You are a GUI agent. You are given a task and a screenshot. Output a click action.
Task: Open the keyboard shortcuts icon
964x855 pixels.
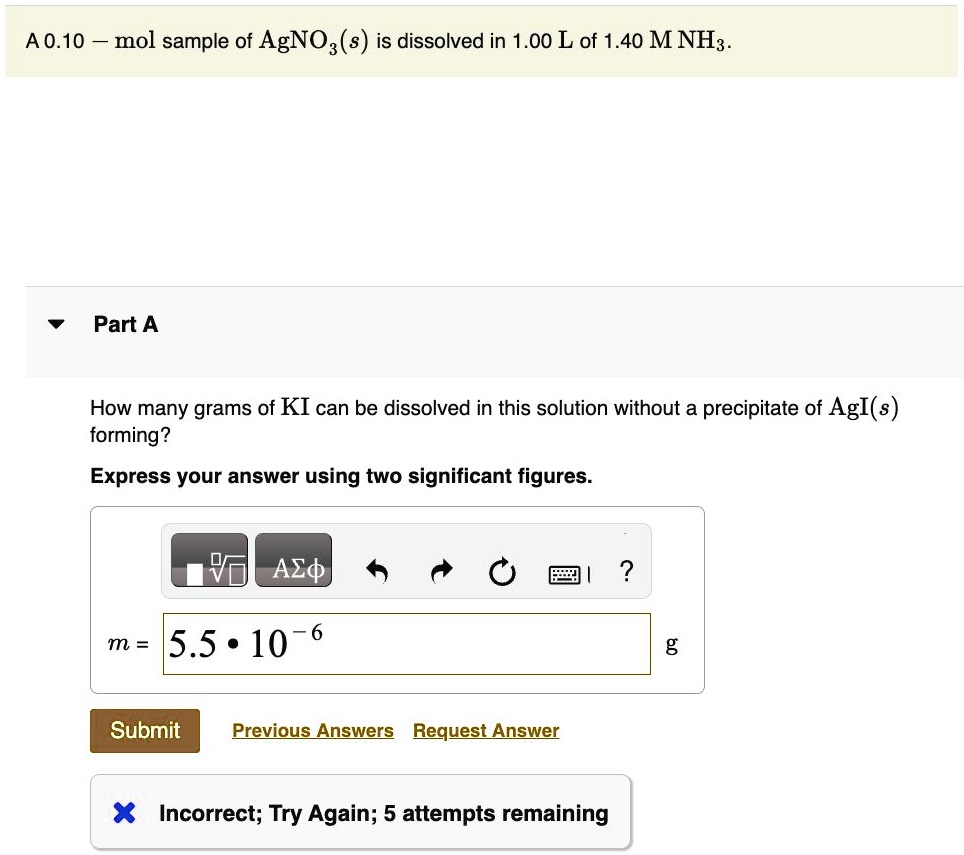pos(566,573)
